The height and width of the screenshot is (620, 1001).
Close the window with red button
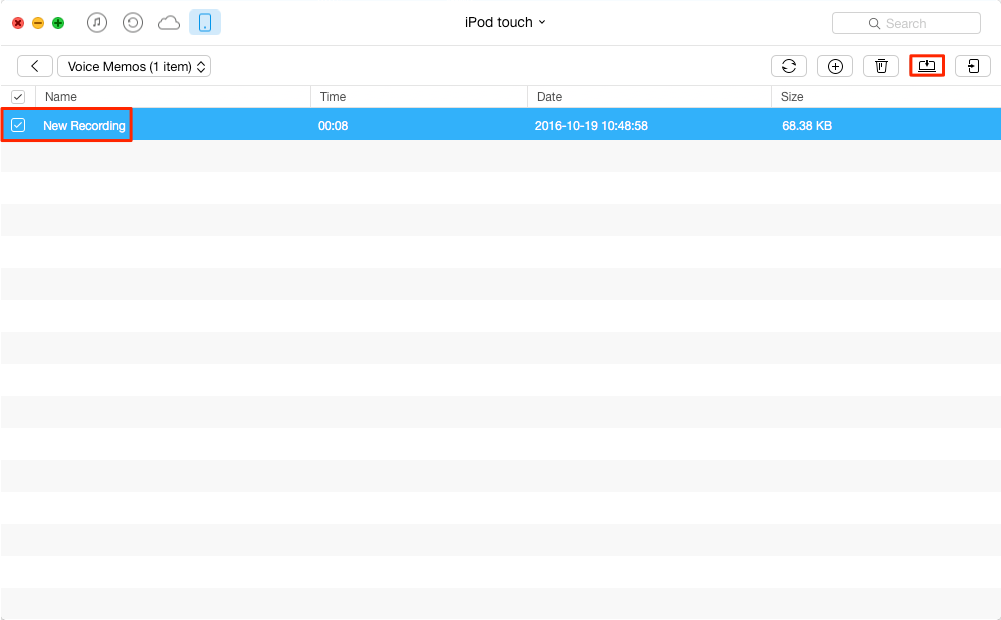pos(18,23)
